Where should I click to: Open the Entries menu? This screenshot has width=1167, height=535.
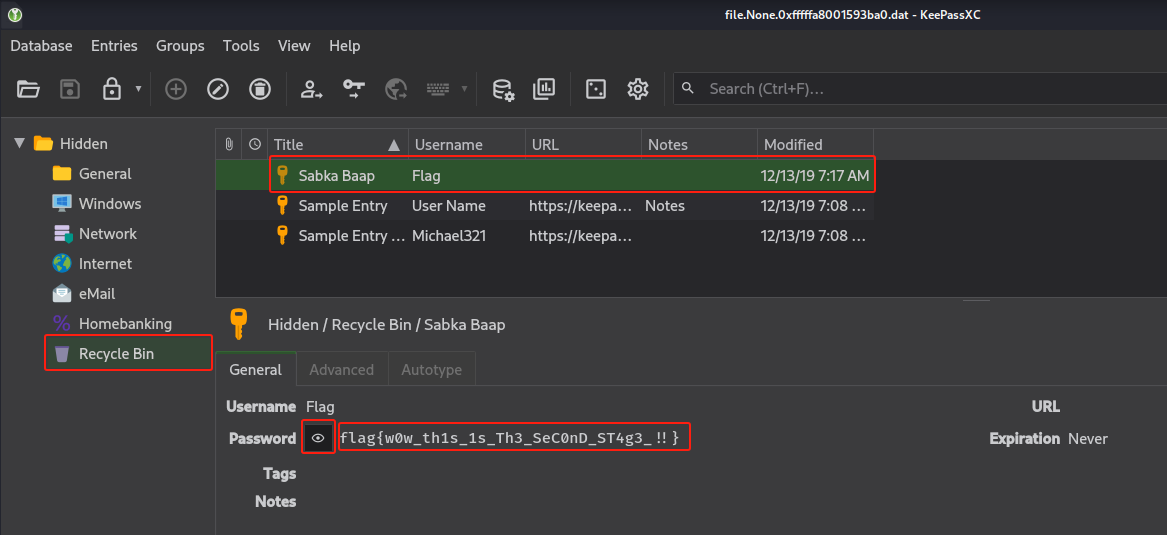pos(114,46)
